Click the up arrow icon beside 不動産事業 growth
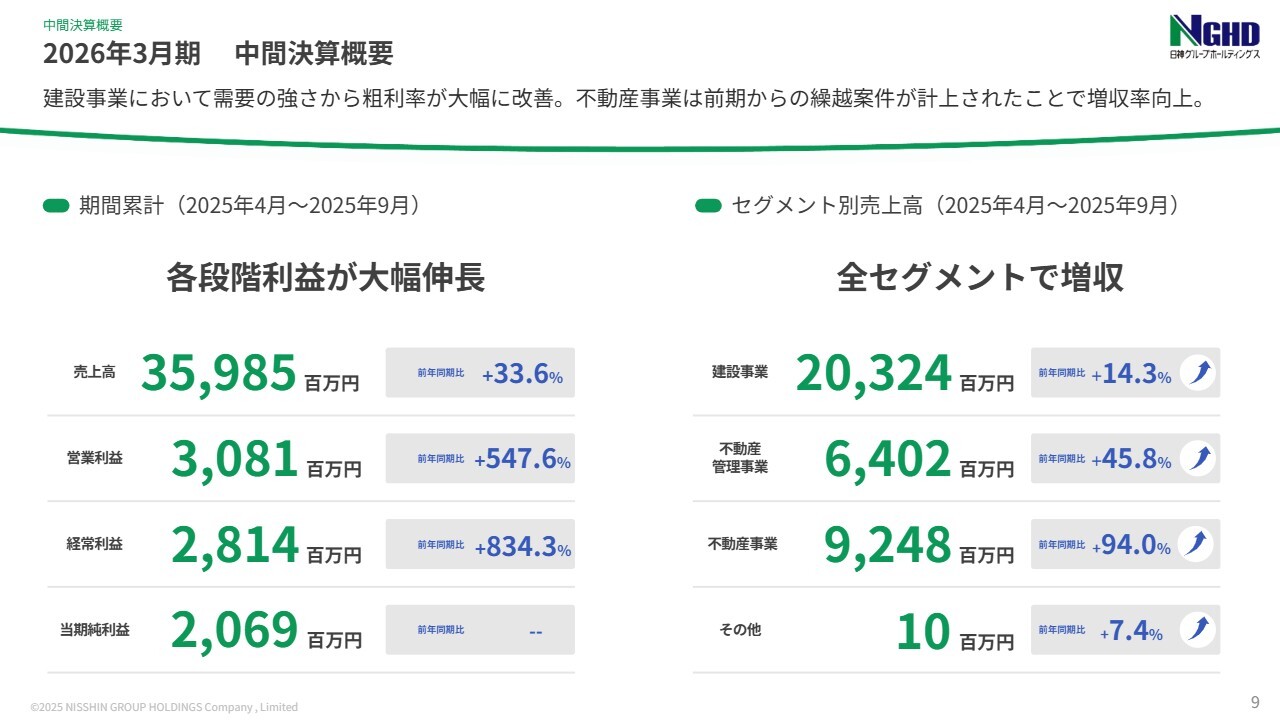The height and width of the screenshot is (720, 1280). tap(1197, 545)
